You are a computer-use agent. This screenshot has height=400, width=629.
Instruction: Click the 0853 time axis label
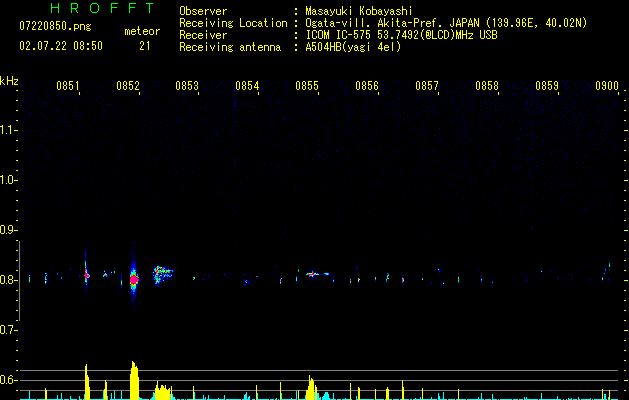point(187,85)
